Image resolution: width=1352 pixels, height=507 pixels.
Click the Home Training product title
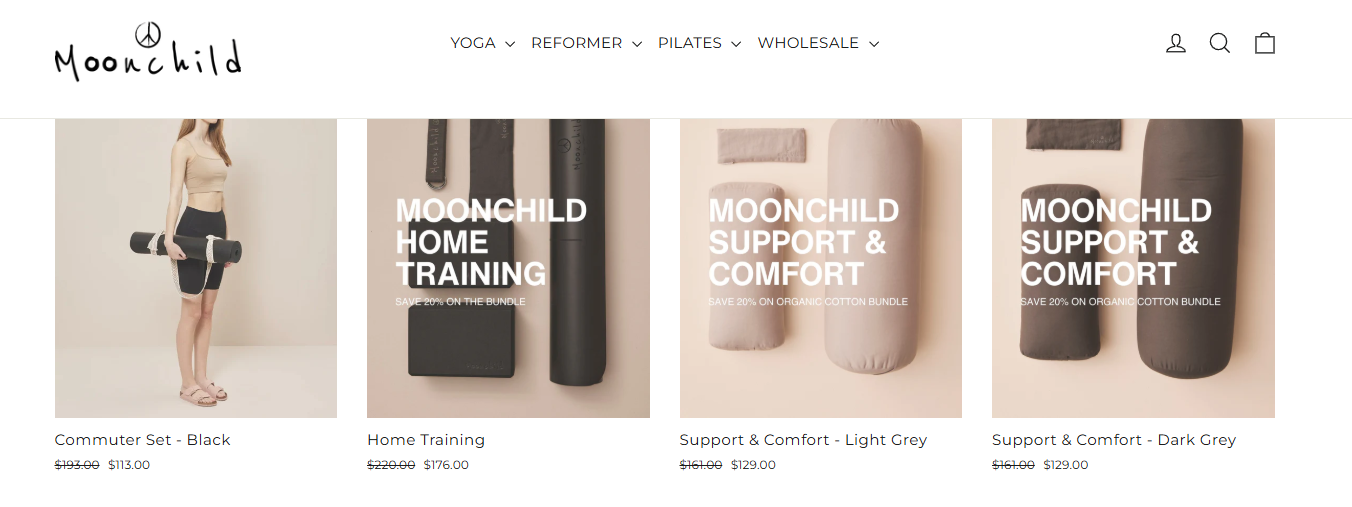point(426,440)
